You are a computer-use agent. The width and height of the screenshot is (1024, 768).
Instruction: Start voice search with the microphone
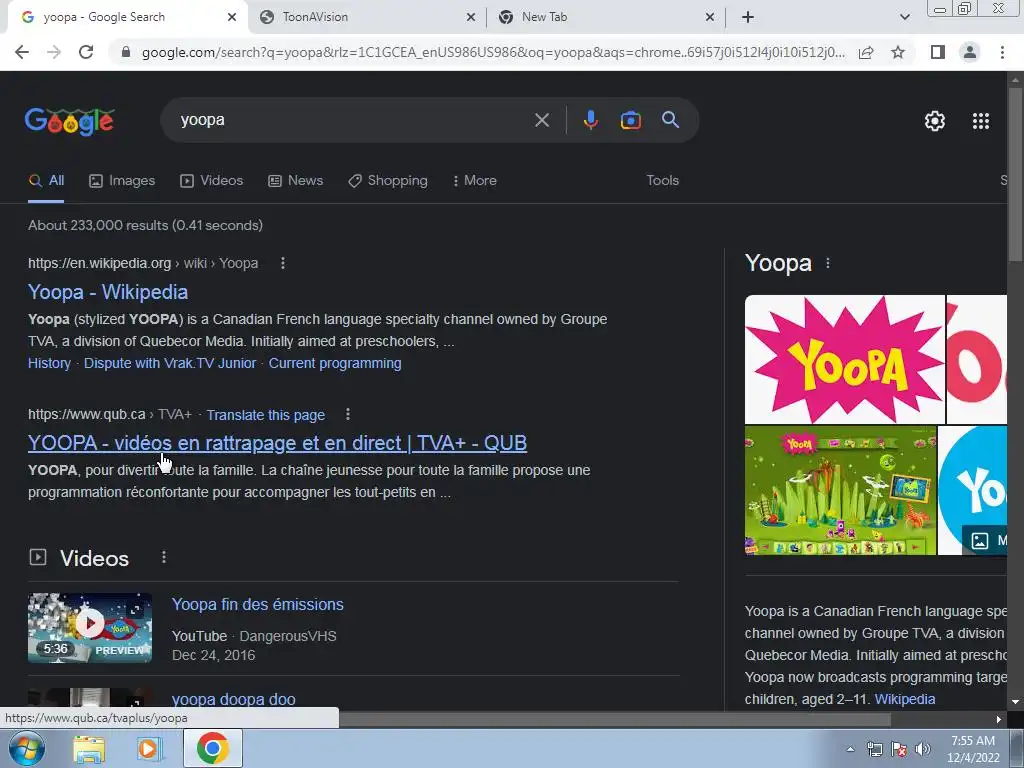[x=590, y=120]
